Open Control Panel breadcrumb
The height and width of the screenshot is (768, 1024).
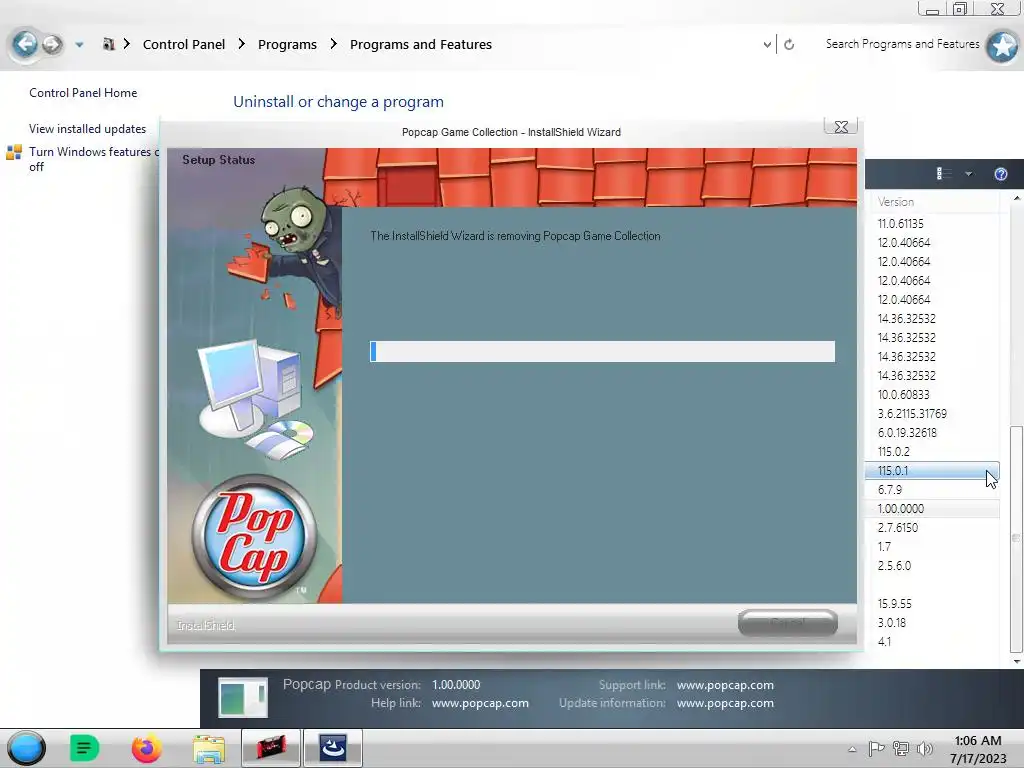pos(184,44)
